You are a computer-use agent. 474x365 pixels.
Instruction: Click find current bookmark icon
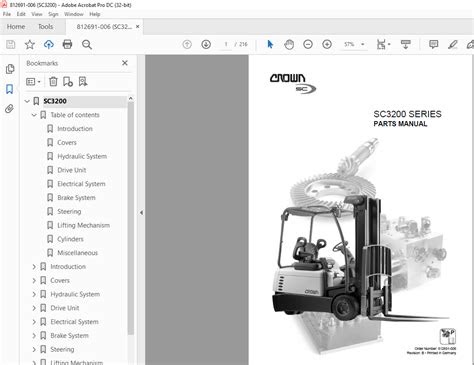[83, 81]
